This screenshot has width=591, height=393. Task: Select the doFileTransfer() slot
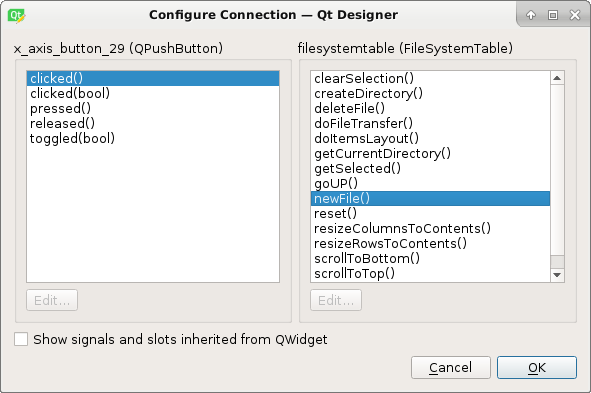430,124
